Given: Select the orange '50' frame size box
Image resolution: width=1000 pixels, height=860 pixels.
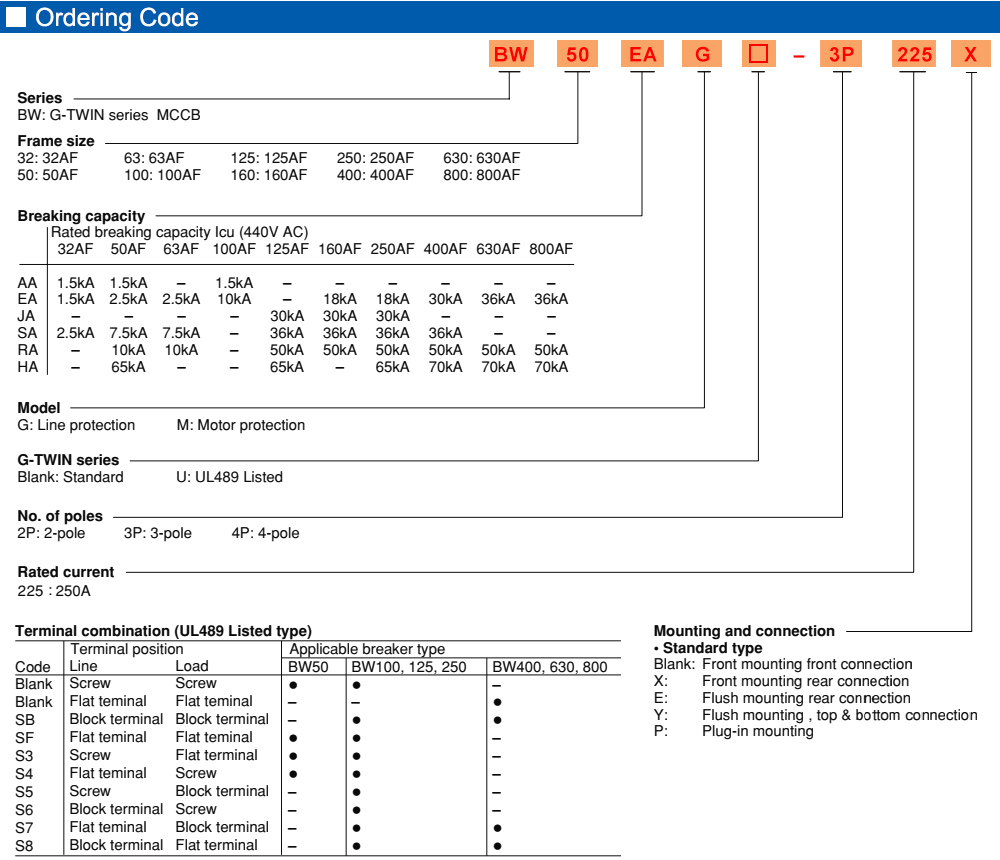Looking at the screenshot, I should coord(577,54).
